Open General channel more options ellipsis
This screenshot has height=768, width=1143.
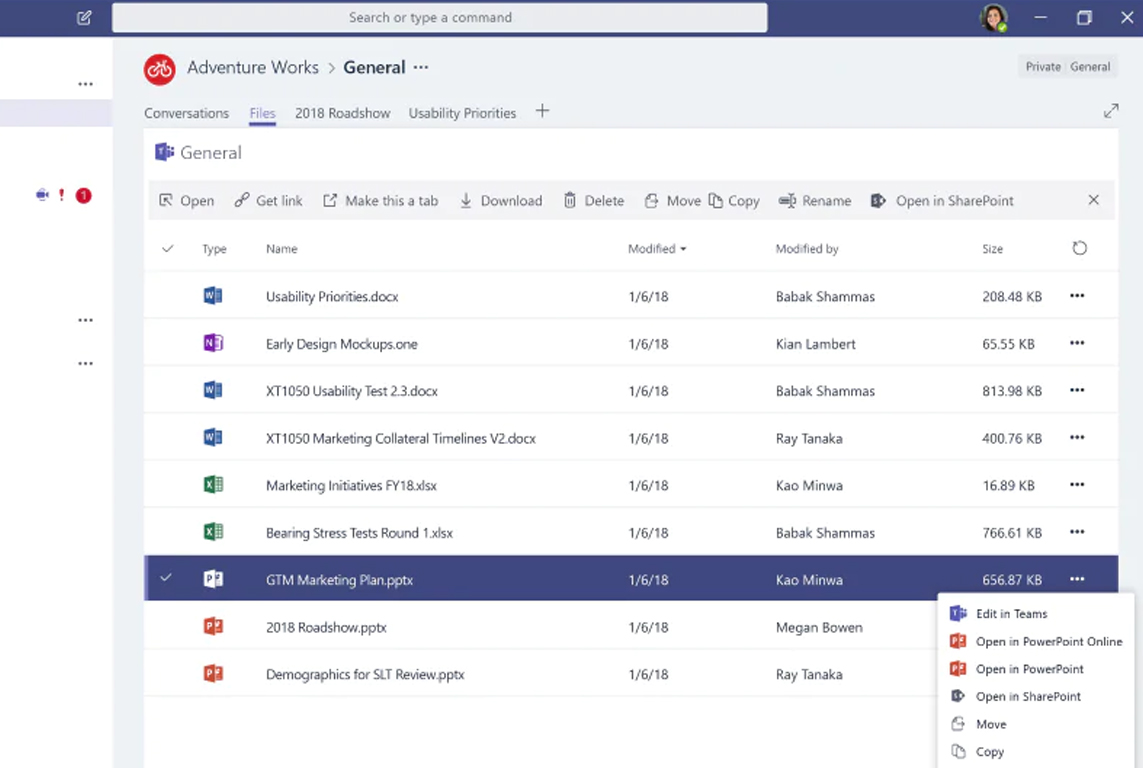pyautogui.click(x=421, y=68)
